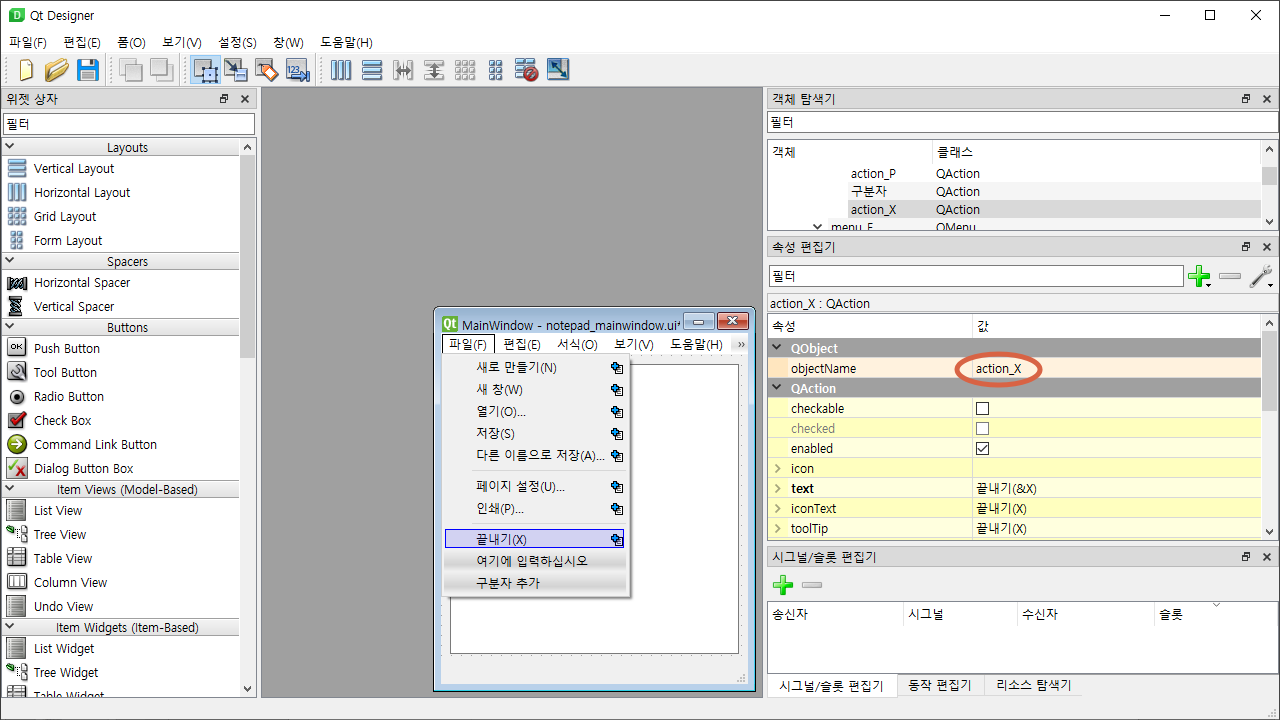The image size is (1280, 720).
Task: Open the wrench configure dropdown in property editor
Action: pos(1261,277)
